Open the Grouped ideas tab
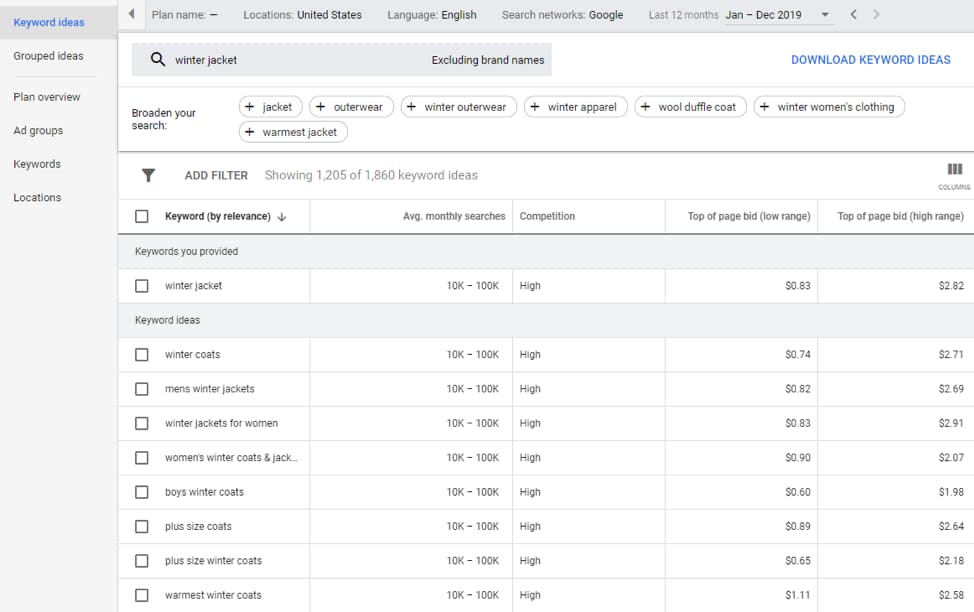974x612 pixels. coord(48,56)
